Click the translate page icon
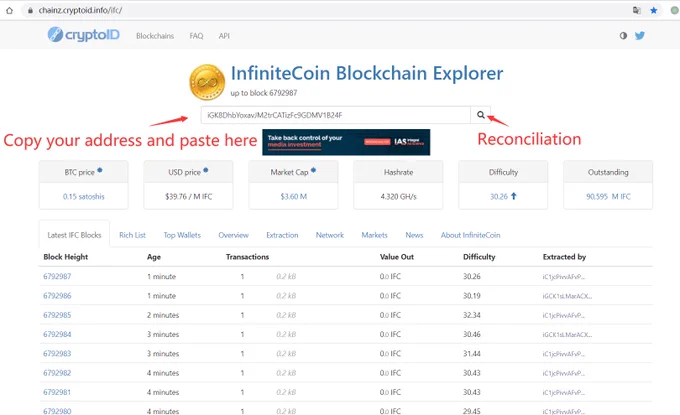Viewport: 680px width, 415px height. [637, 10]
